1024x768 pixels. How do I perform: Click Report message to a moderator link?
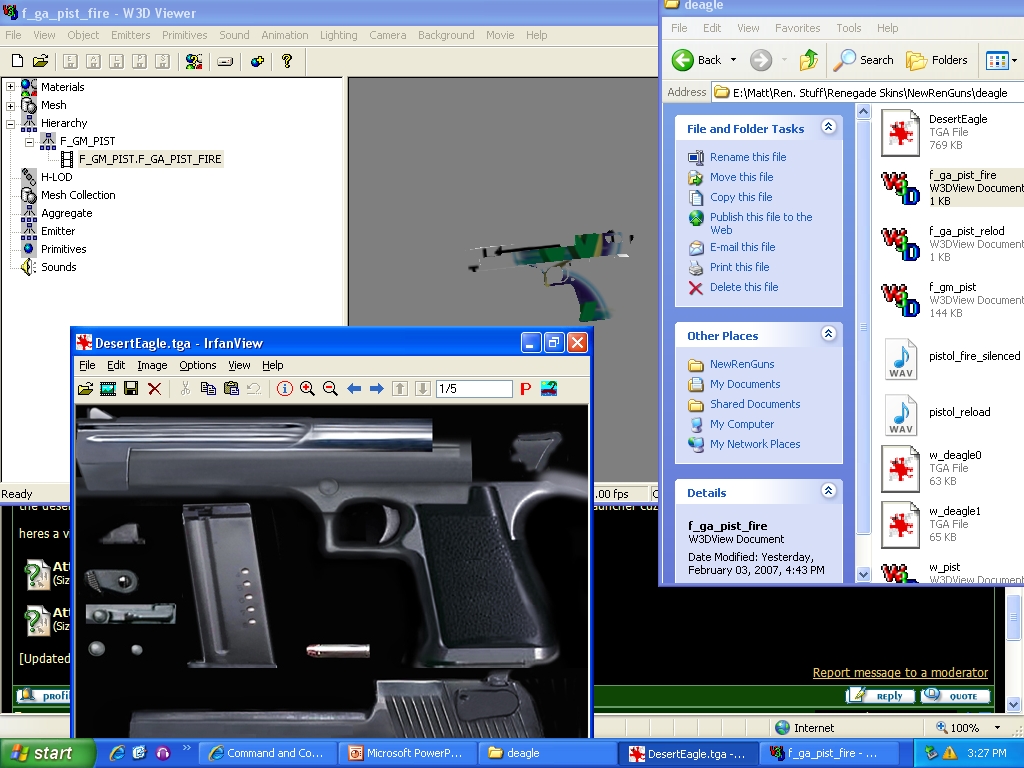point(900,673)
